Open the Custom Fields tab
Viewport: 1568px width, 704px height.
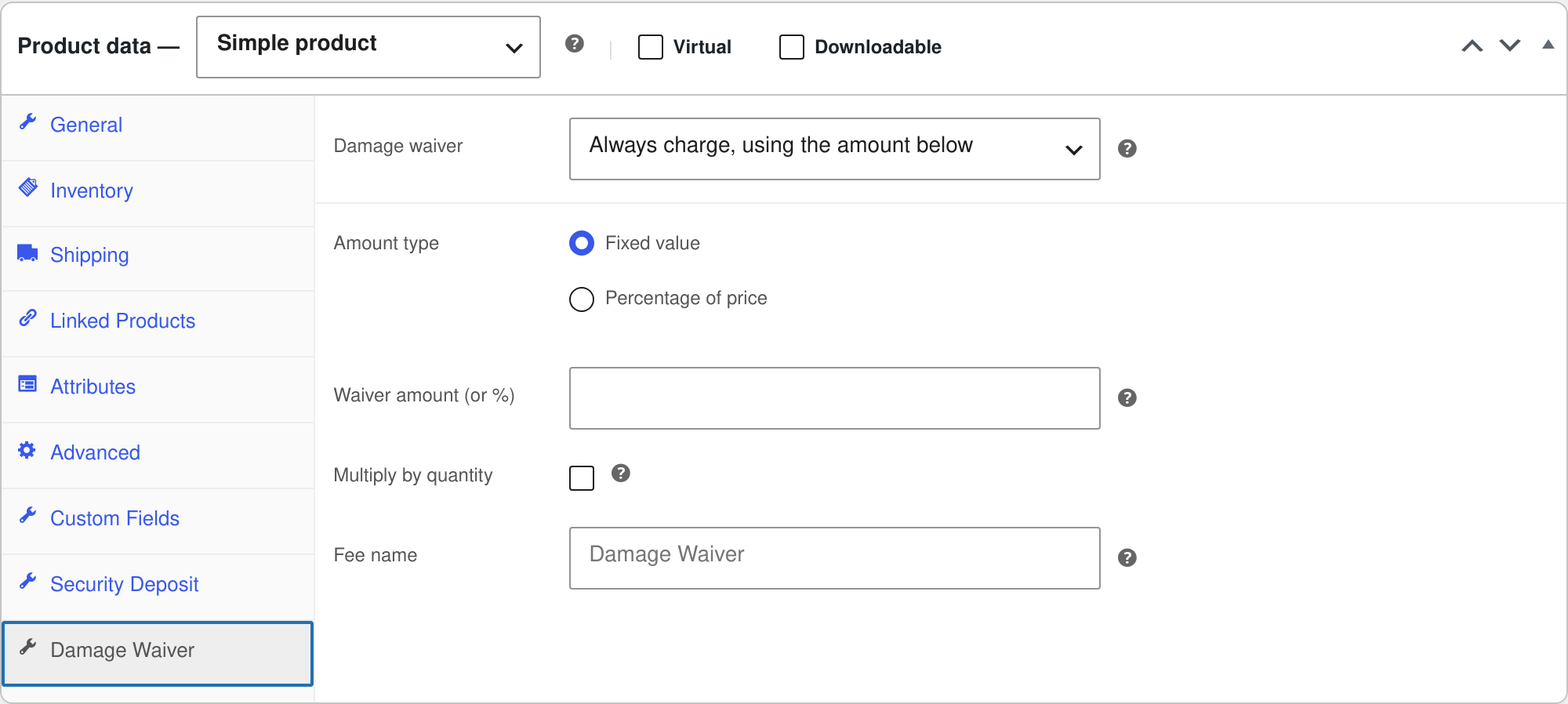point(158,521)
